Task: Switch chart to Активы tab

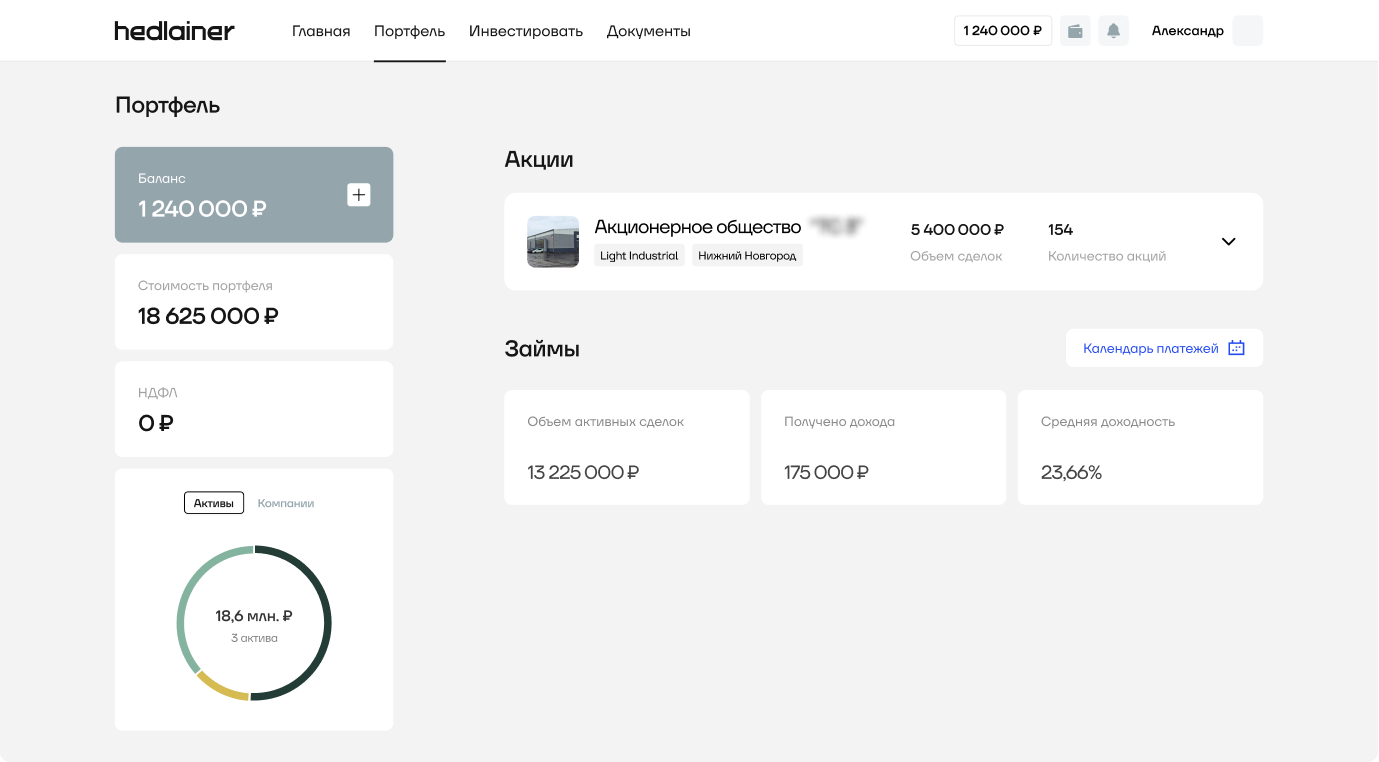Action: [x=214, y=503]
